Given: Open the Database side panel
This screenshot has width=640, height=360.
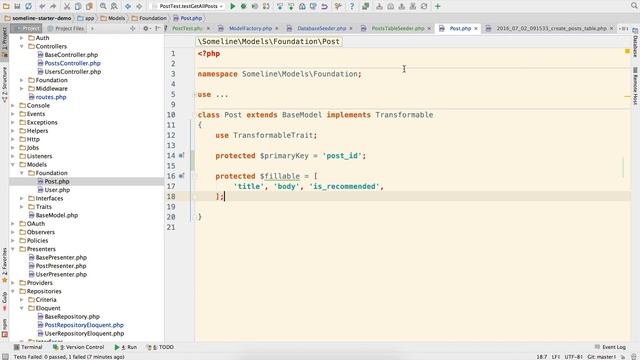Looking at the screenshot, I should [635, 43].
